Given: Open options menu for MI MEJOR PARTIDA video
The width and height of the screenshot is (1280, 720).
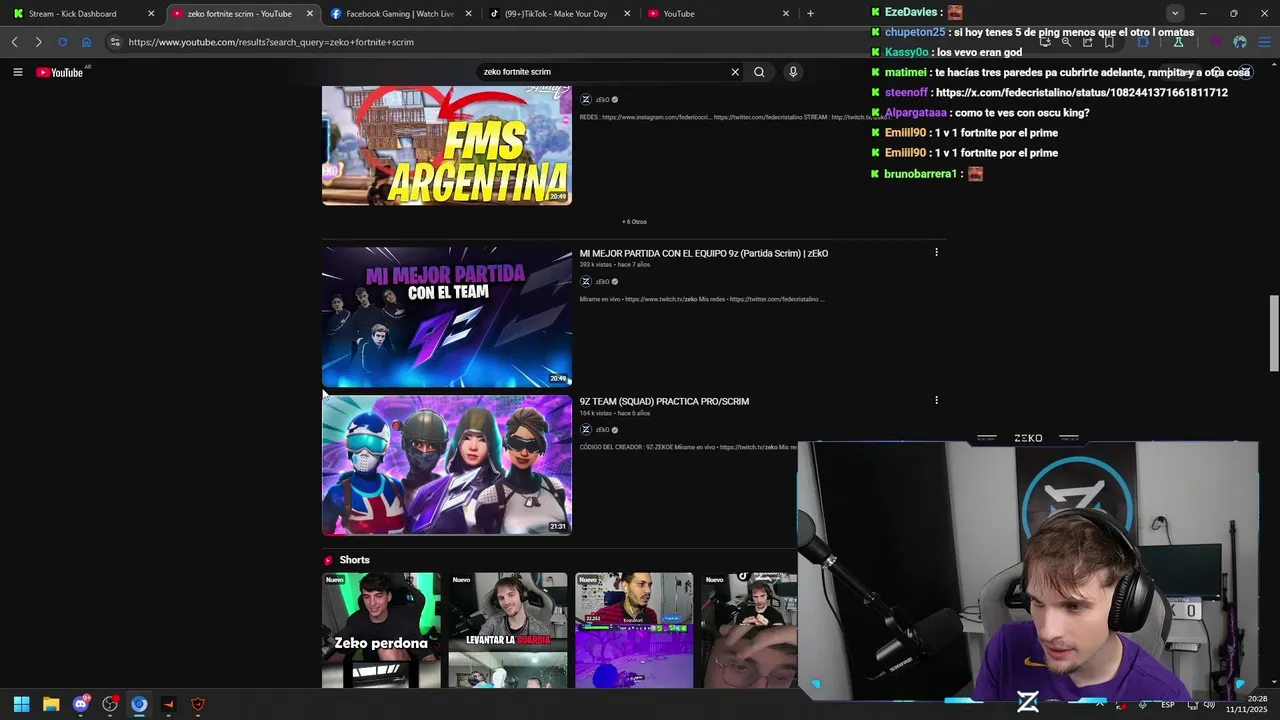Looking at the screenshot, I should [936, 252].
